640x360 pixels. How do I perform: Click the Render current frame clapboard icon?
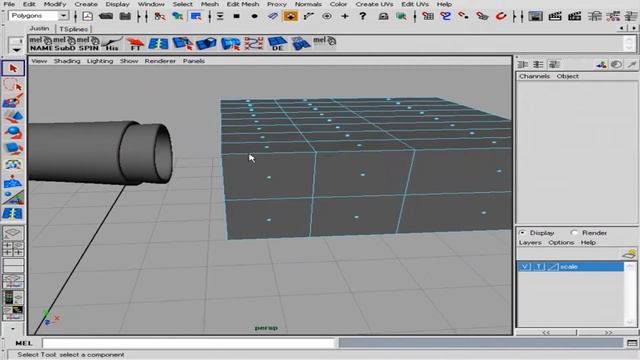pyautogui.click(x=555, y=16)
